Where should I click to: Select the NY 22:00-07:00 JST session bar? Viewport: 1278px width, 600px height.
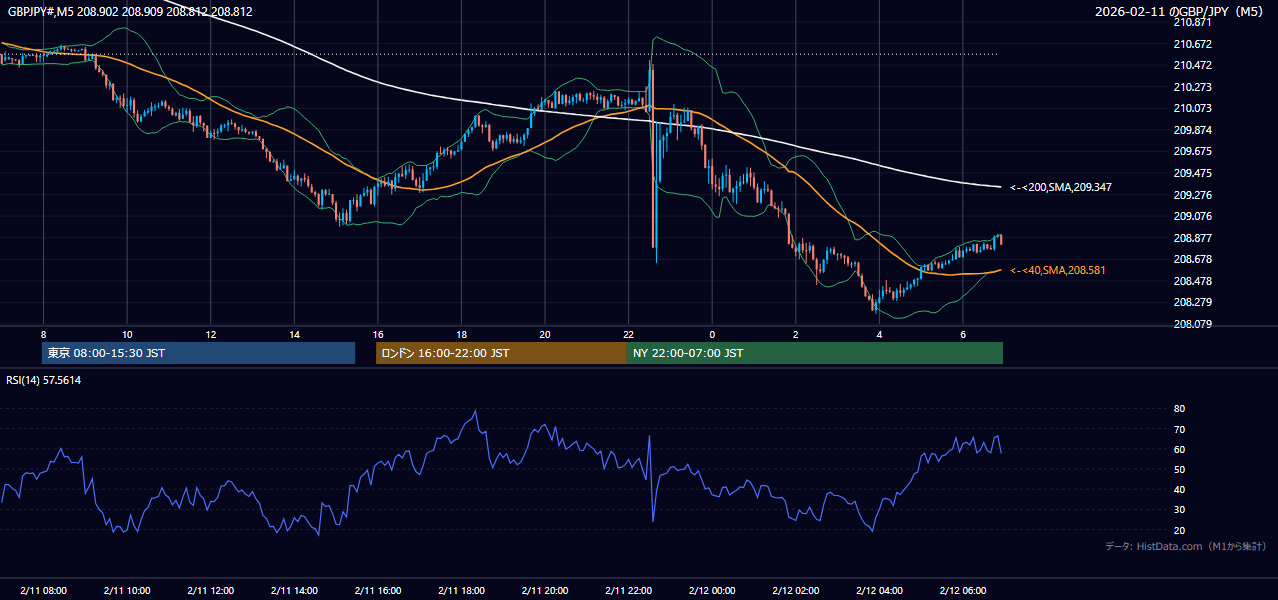[815, 353]
